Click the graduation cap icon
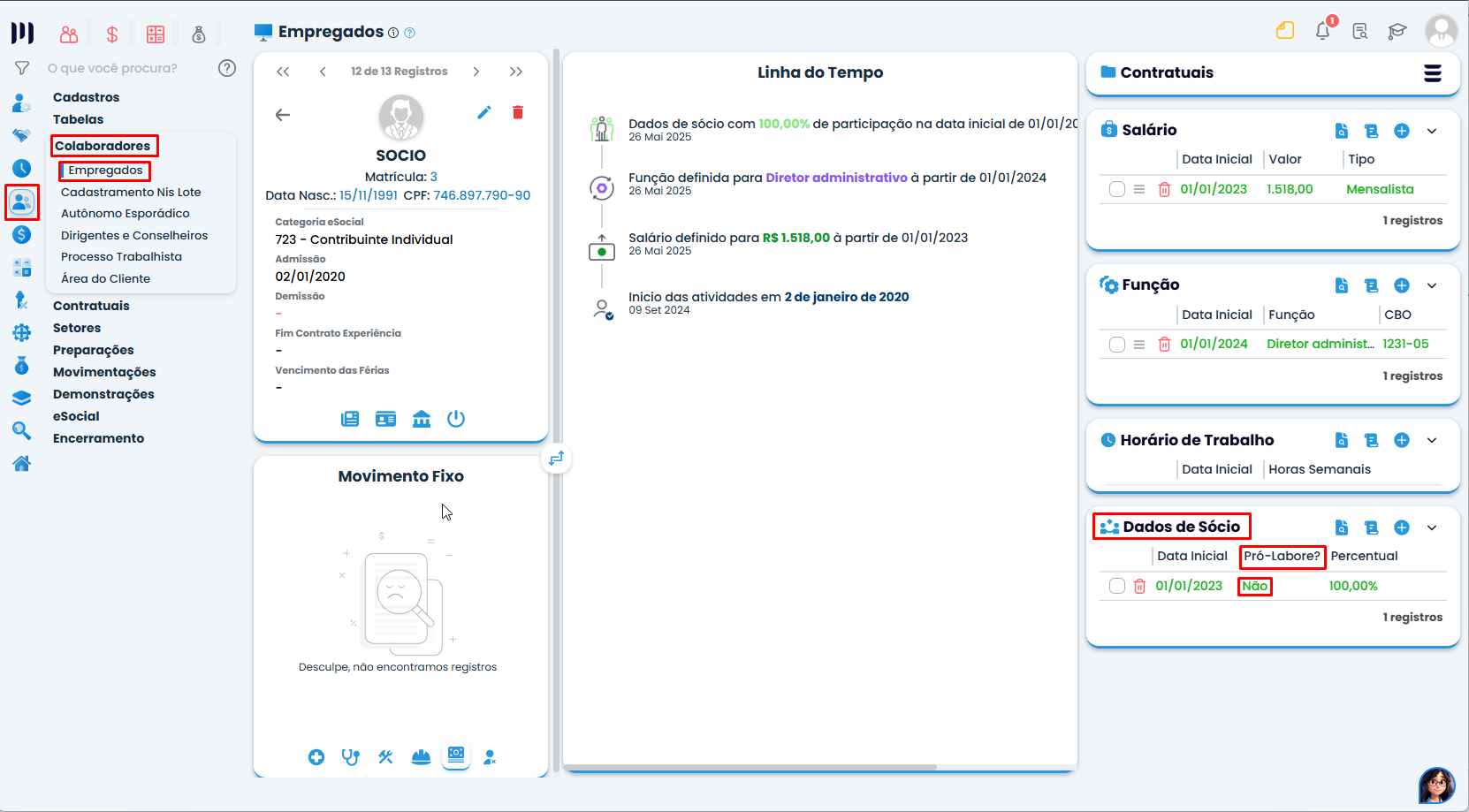 click(1397, 32)
